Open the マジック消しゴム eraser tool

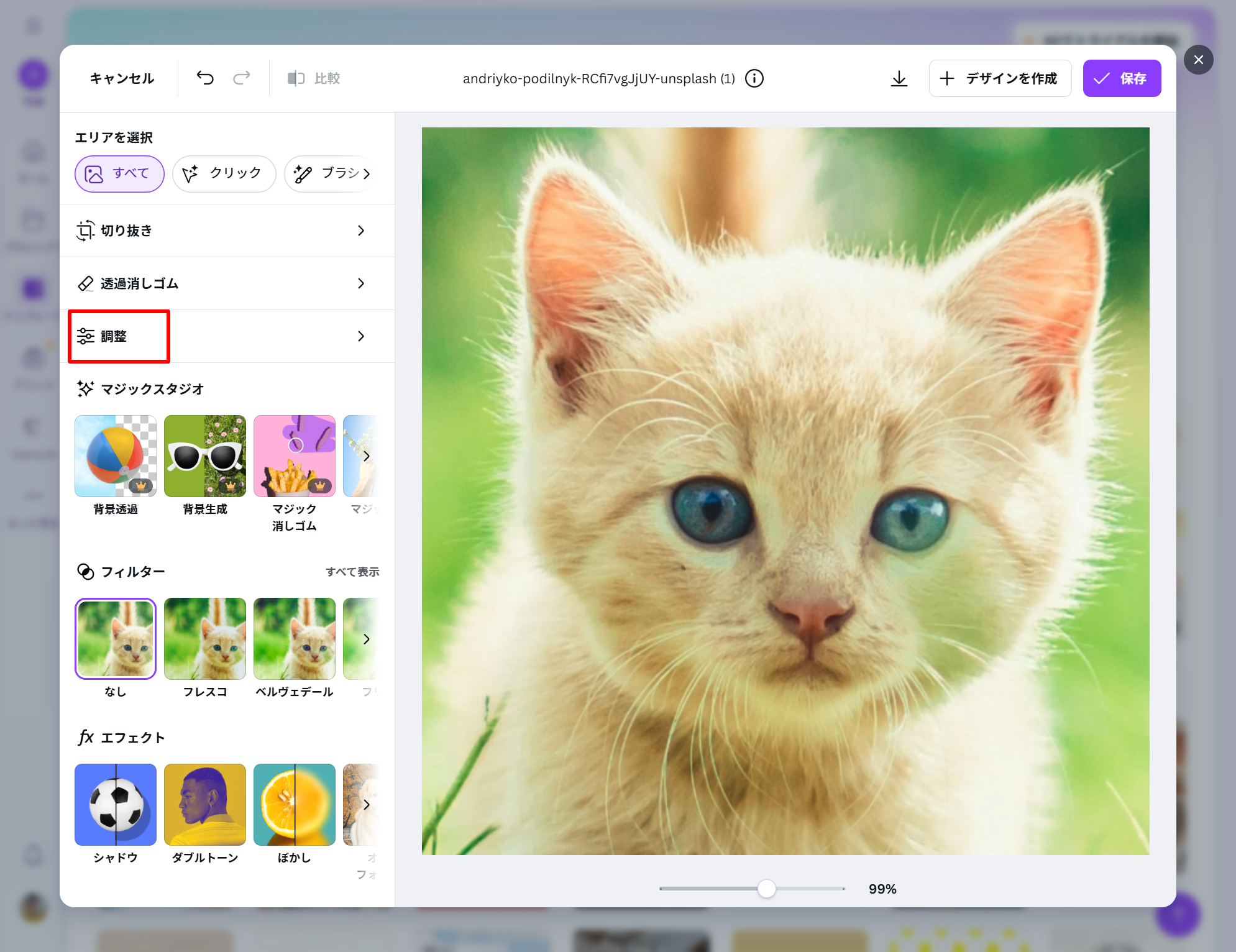tap(295, 456)
